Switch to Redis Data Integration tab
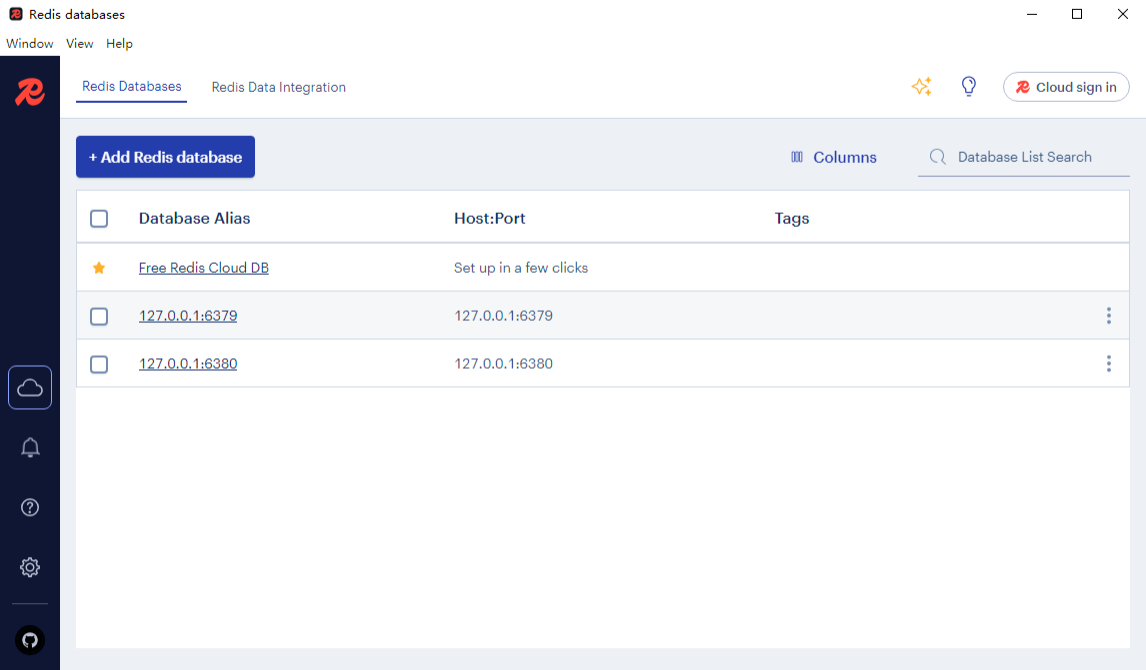Image resolution: width=1146 pixels, height=670 pixels. 278,87
